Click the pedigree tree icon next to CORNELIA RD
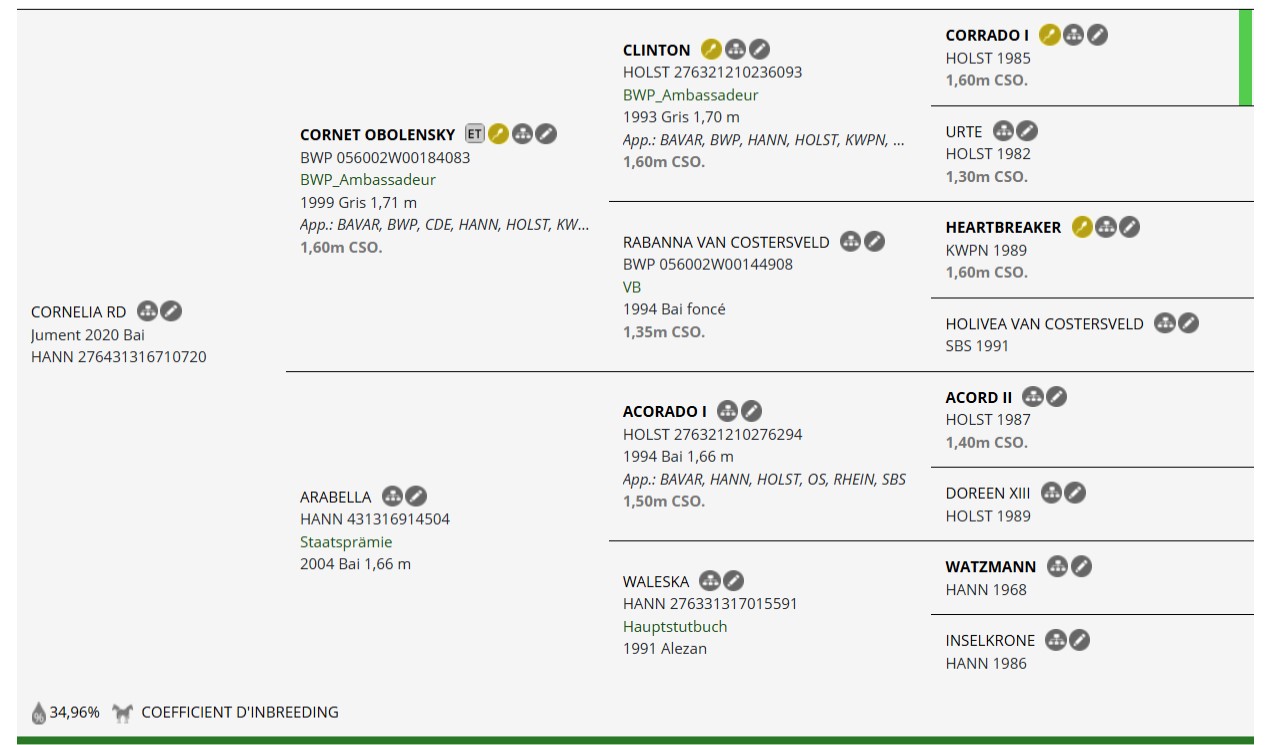This screenshot has width=1272, height=745. (148, 311)
